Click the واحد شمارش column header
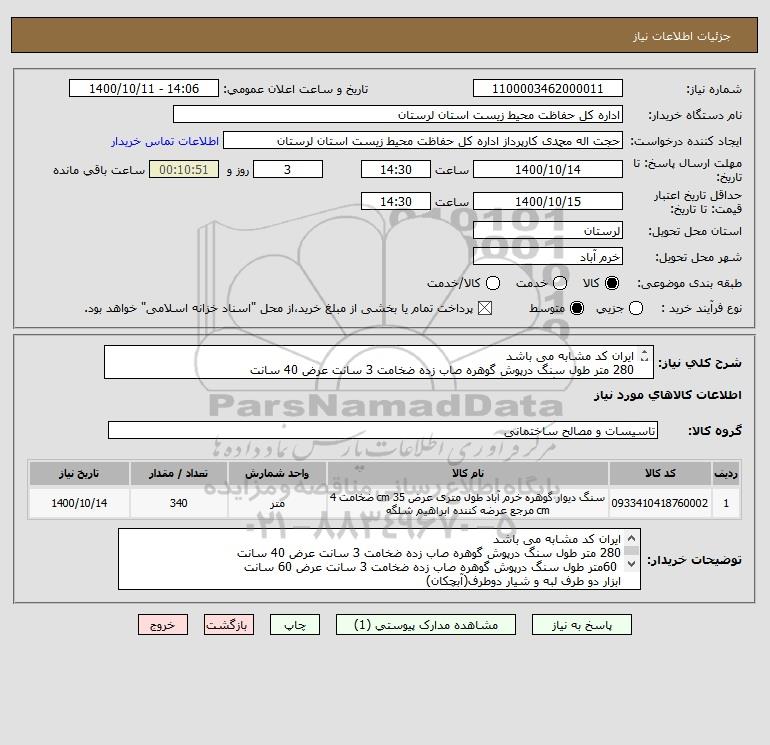Viewport: 770px width, 745px height. tap(277, 473)
